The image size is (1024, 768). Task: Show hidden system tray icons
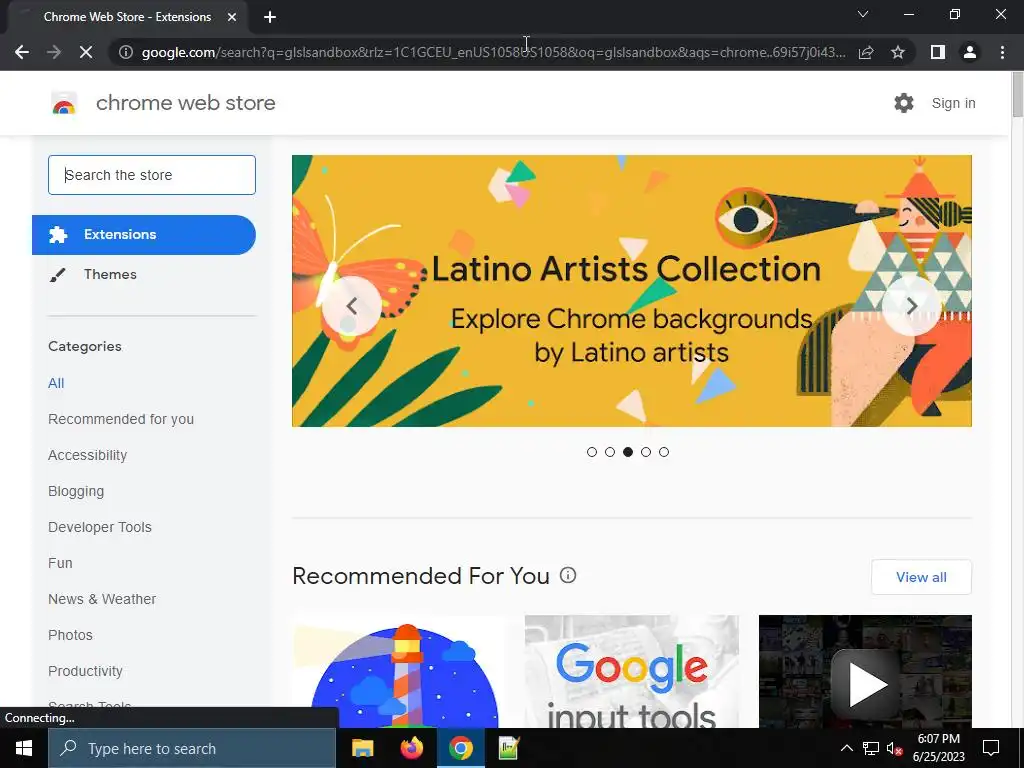click(846, 748)
